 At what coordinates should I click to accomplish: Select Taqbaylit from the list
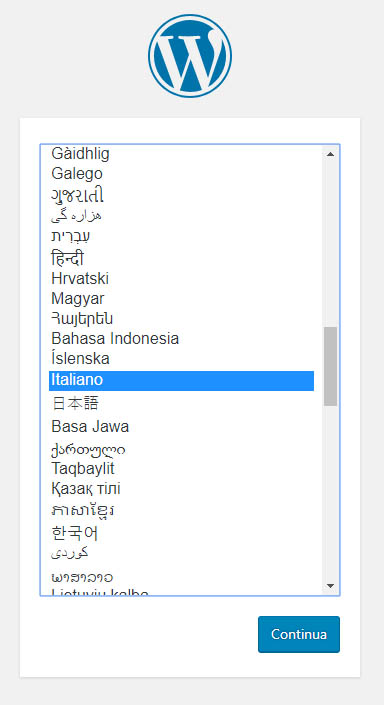[x=181, y=469]
